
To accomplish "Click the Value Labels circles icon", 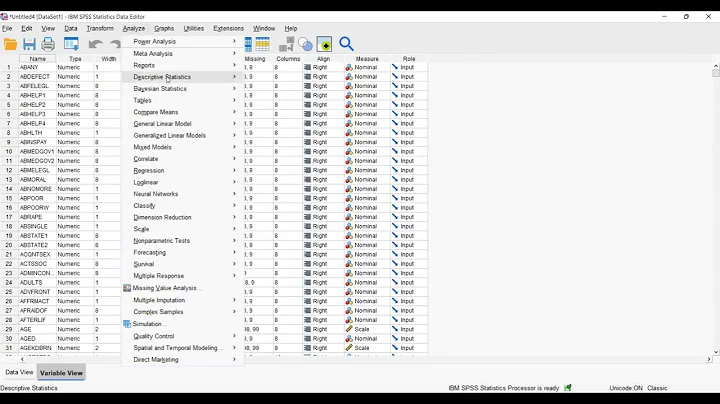I will tap(305, 45).
